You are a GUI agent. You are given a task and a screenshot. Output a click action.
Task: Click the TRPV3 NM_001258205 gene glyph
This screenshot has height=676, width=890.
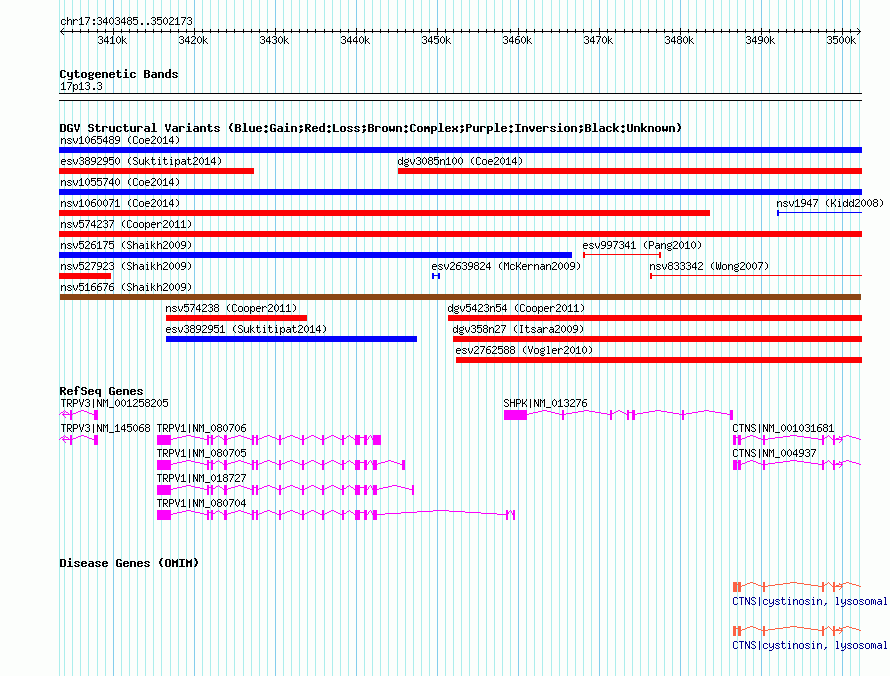point(79,415)
